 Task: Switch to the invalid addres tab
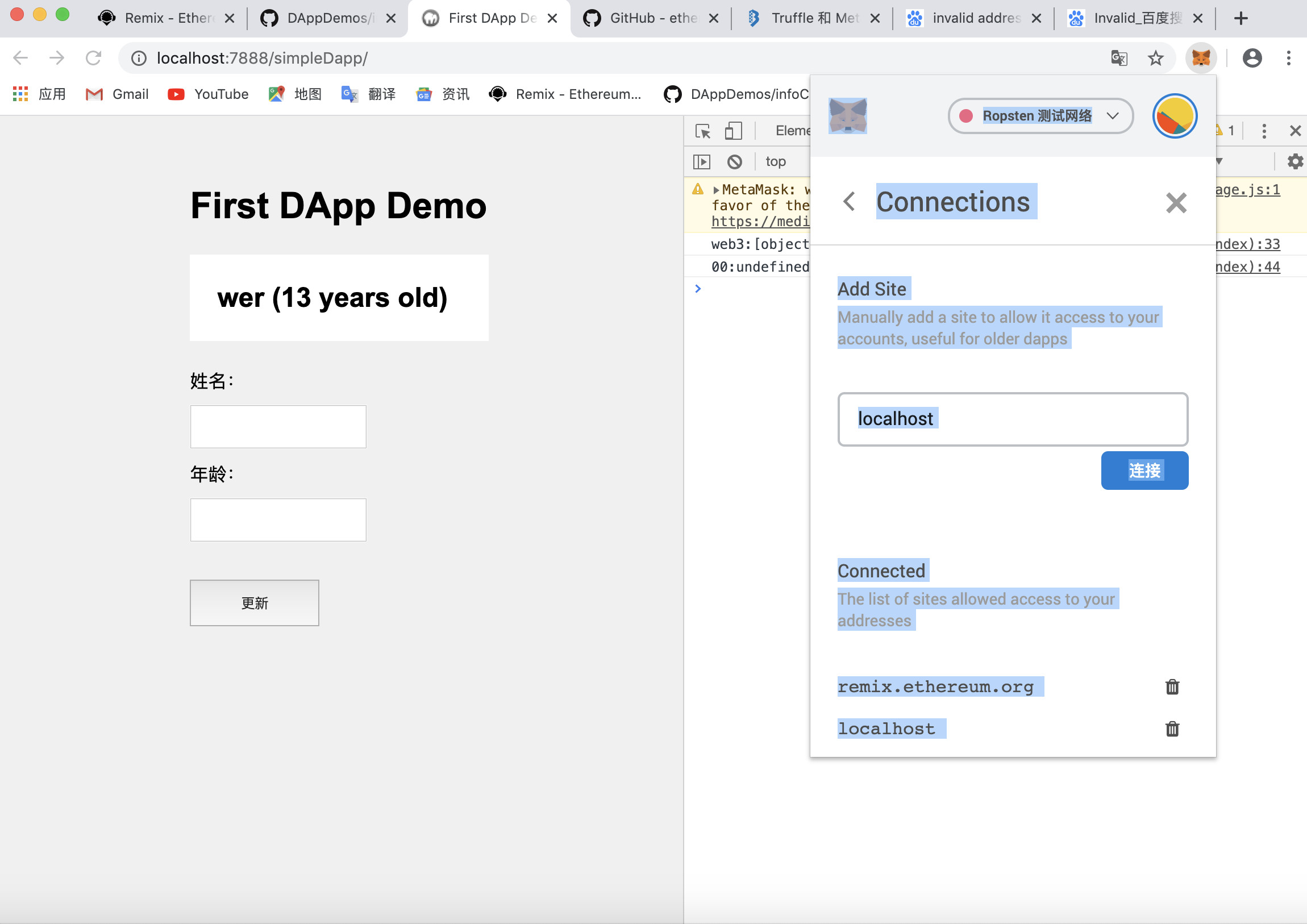click(x=973, y=19)
